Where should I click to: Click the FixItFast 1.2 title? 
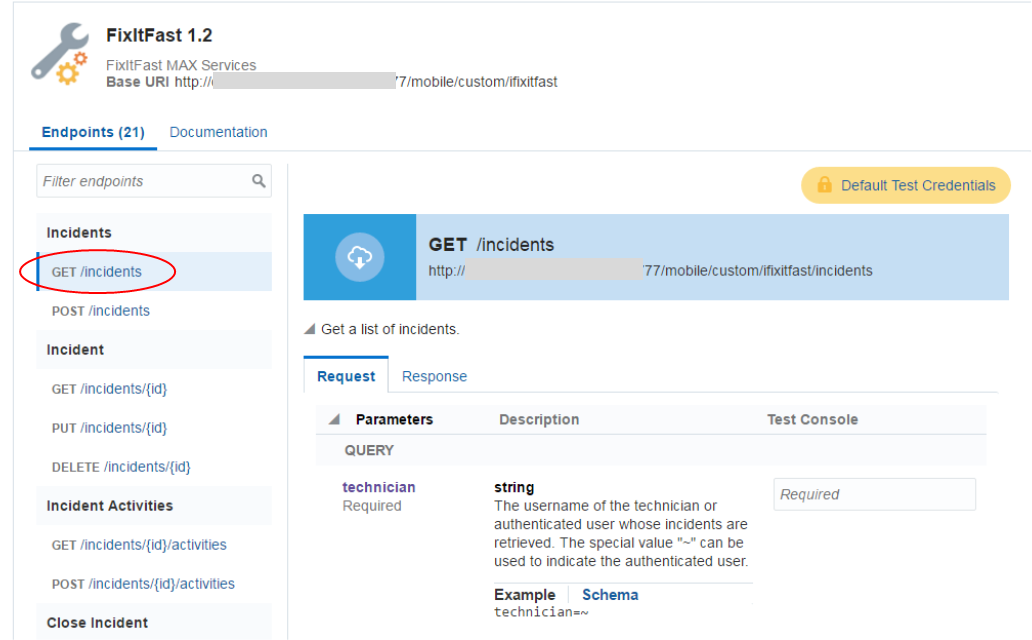[x=159, y=35]
